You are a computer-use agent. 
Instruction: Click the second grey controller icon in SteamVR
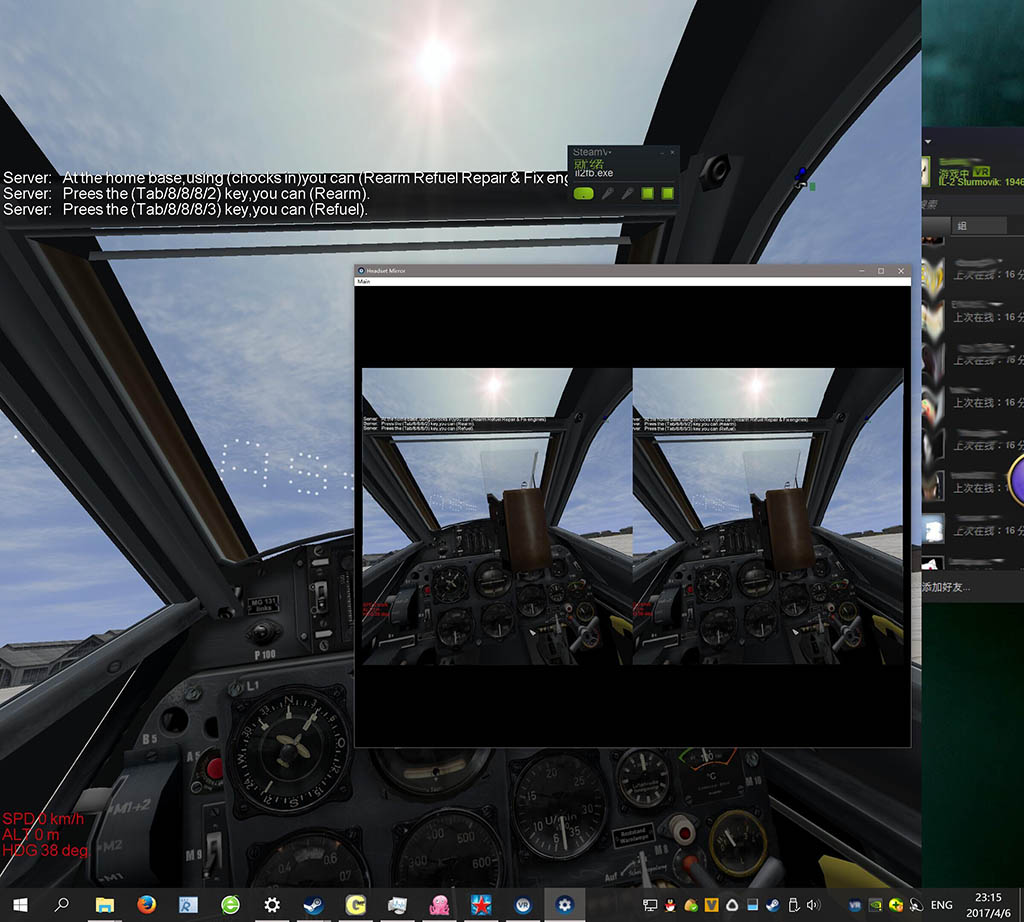click(627, 193)
